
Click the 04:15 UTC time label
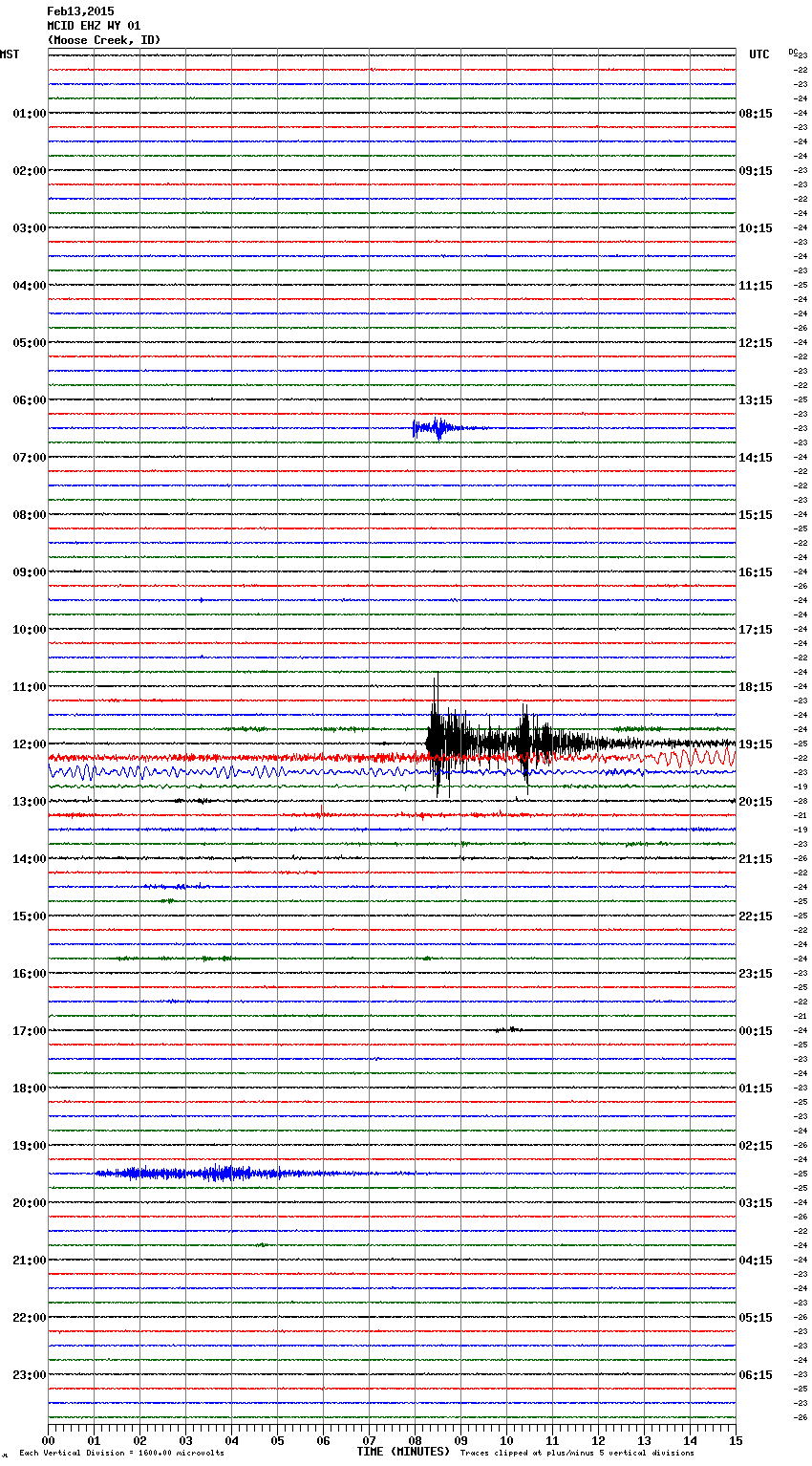[756, 1261]
